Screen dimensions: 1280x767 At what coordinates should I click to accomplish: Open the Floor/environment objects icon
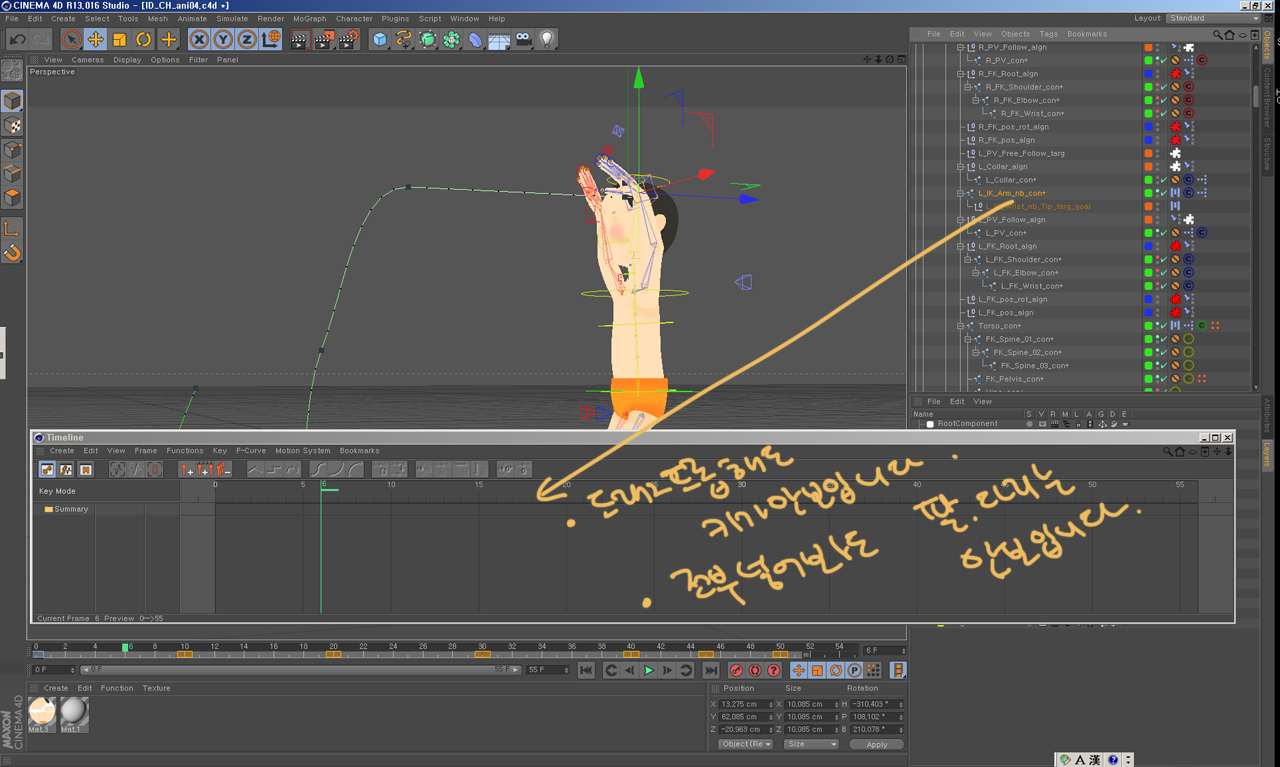(500, 40)
